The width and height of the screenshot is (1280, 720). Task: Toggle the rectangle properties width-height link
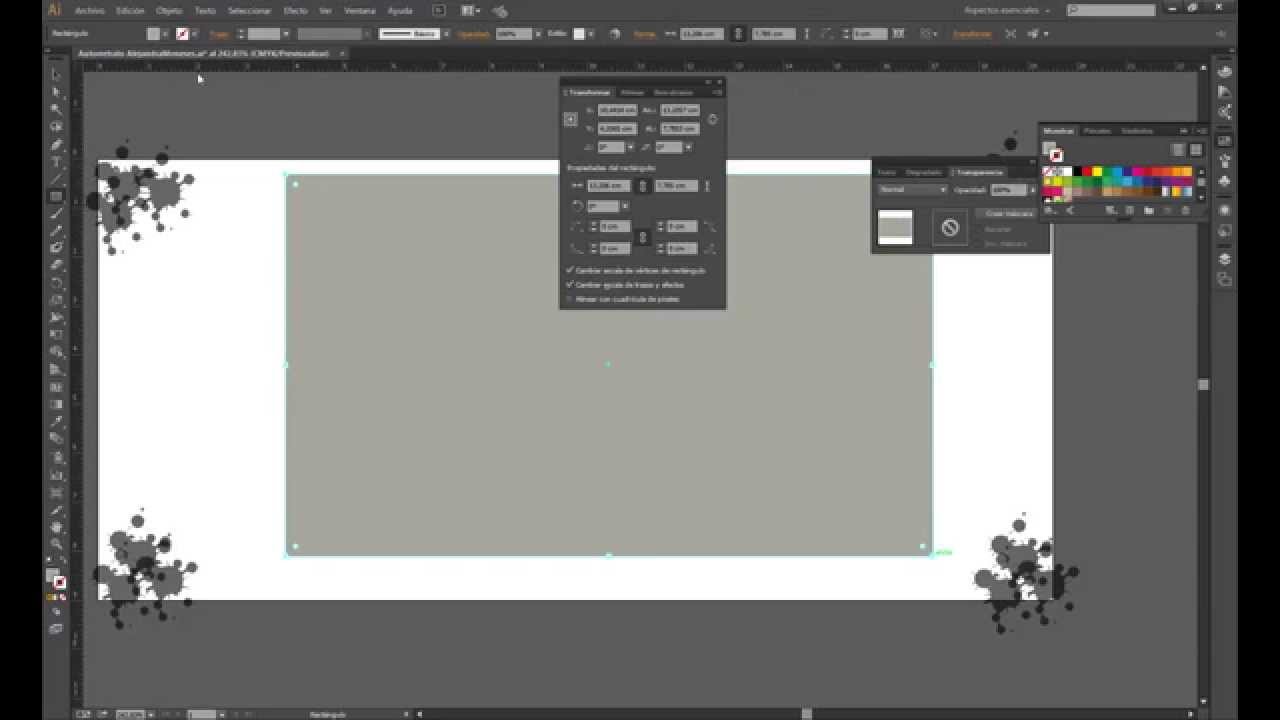(x=643, y=186)
